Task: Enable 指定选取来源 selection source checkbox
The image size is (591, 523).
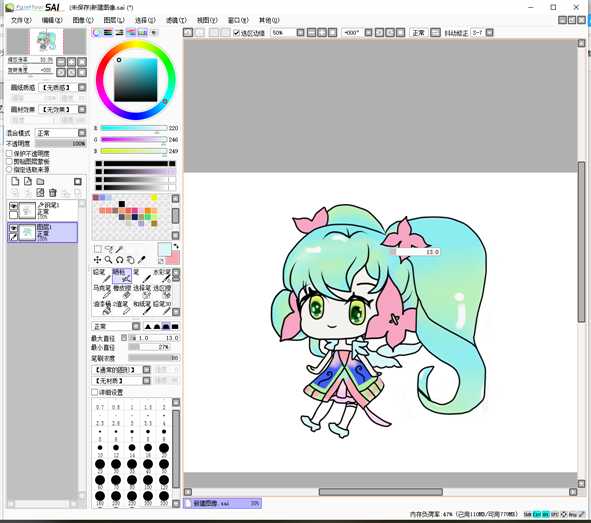Action: 9,169
